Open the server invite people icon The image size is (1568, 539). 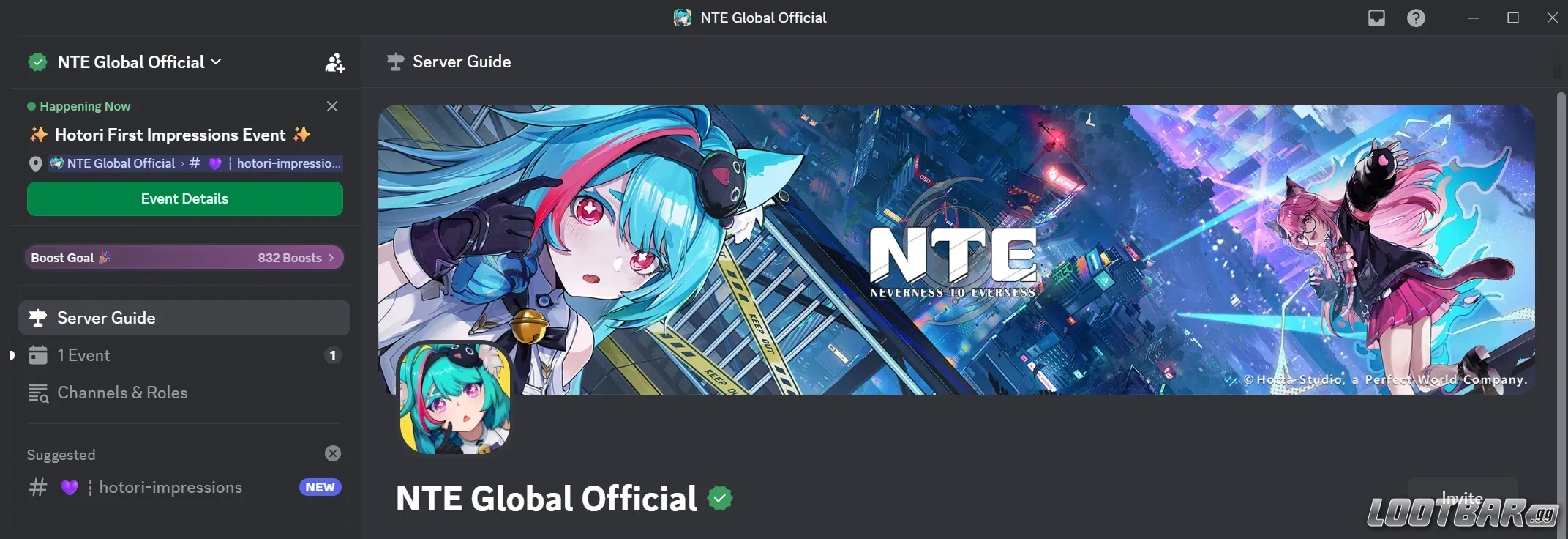pyautogui.click(x=334, y=62)
